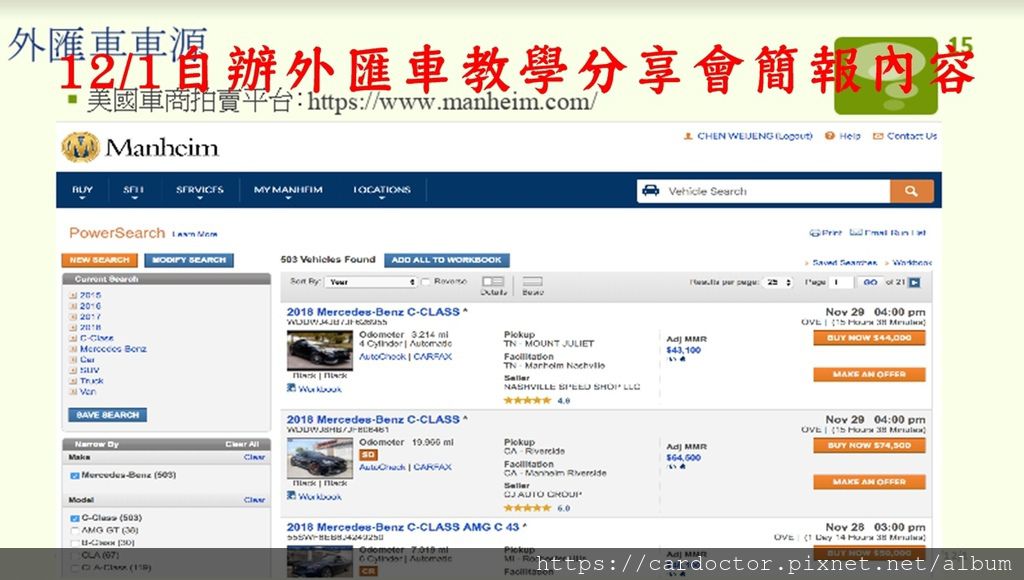Check the B-Class (30) model filter
This screenshot has height=580, width=1024.
pyautogui.click(x=74, y=543)
